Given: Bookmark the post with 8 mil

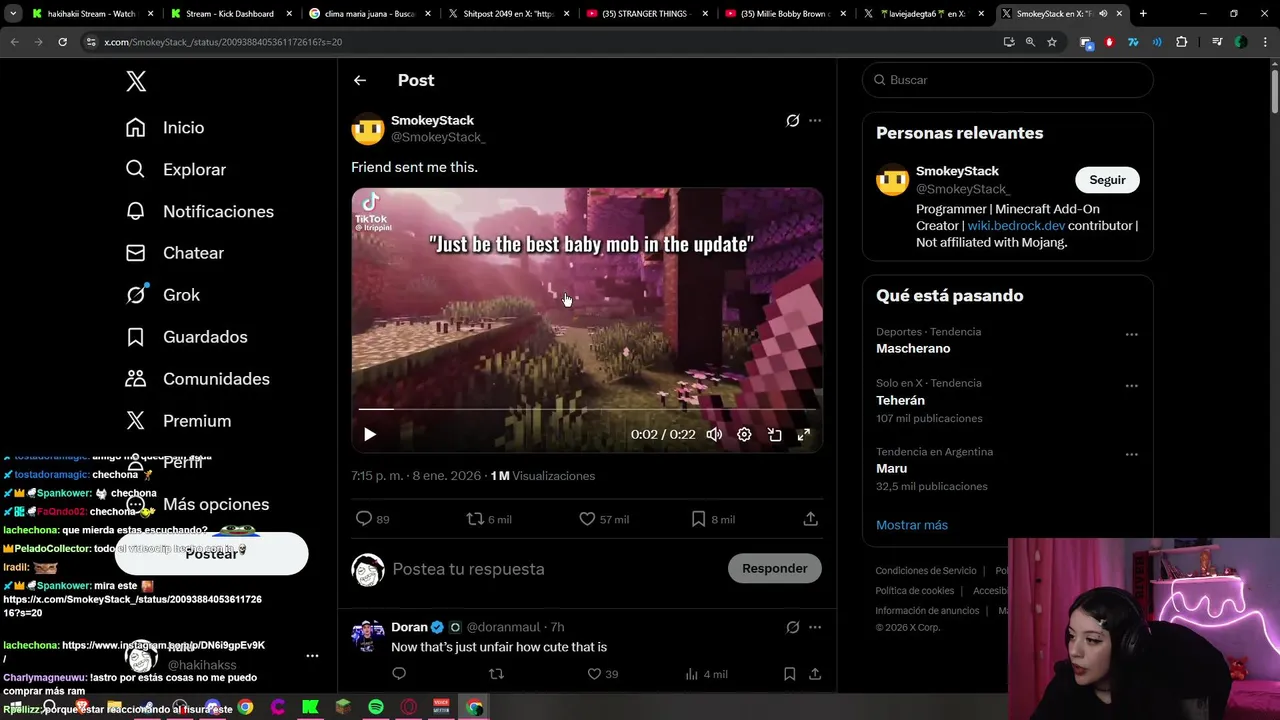Looking at the screenshot, I should pos(713,519).
